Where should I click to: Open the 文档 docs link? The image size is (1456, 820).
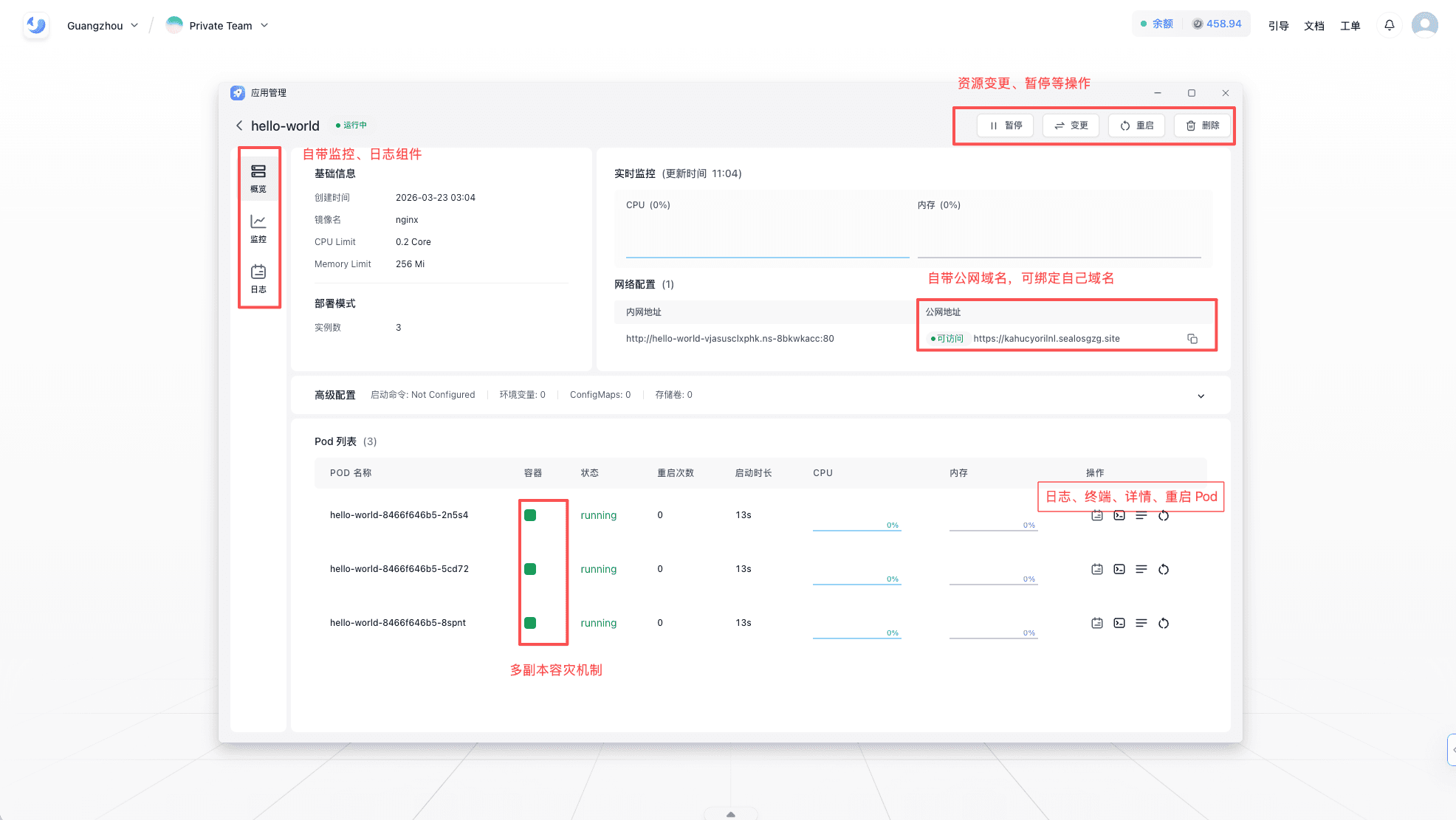(1314, 26)
